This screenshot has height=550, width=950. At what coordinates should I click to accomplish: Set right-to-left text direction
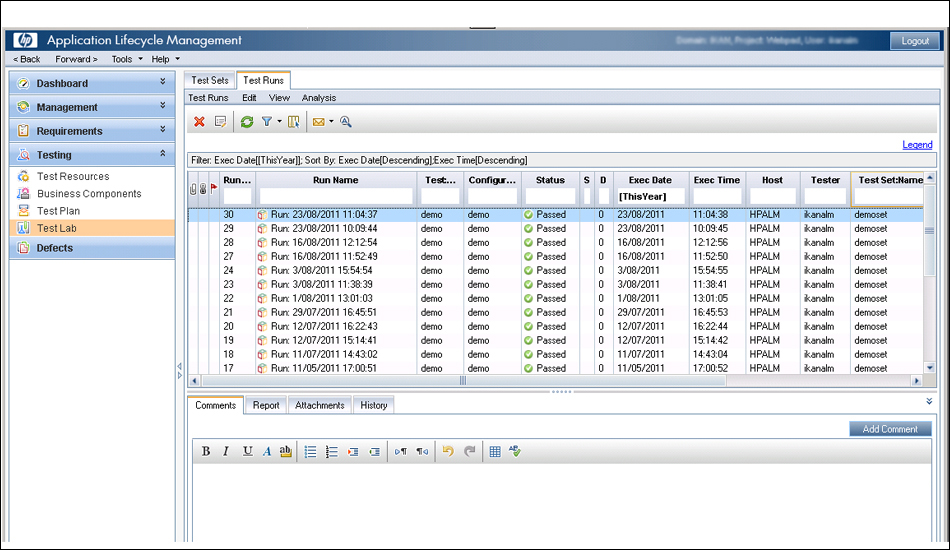click(422, 452)
